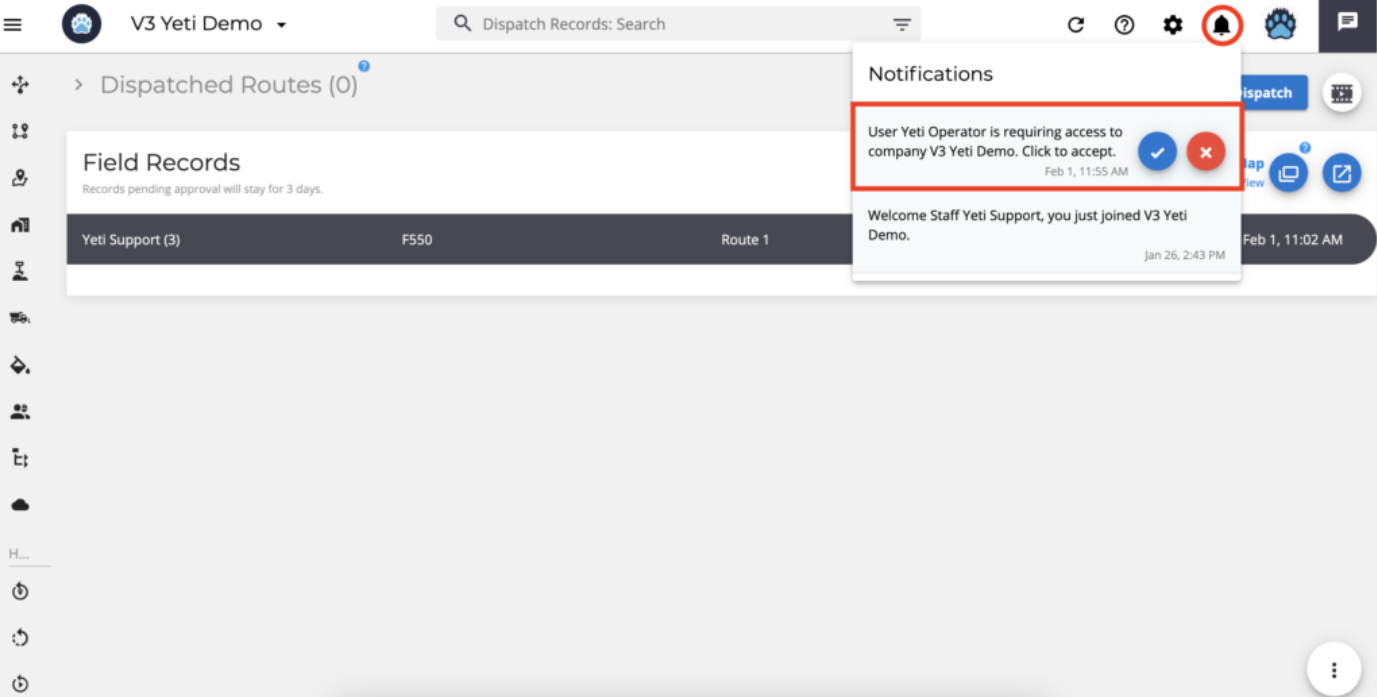Open the people sidebar icon
Screen dimensions: 1377x697
(20, 411)
